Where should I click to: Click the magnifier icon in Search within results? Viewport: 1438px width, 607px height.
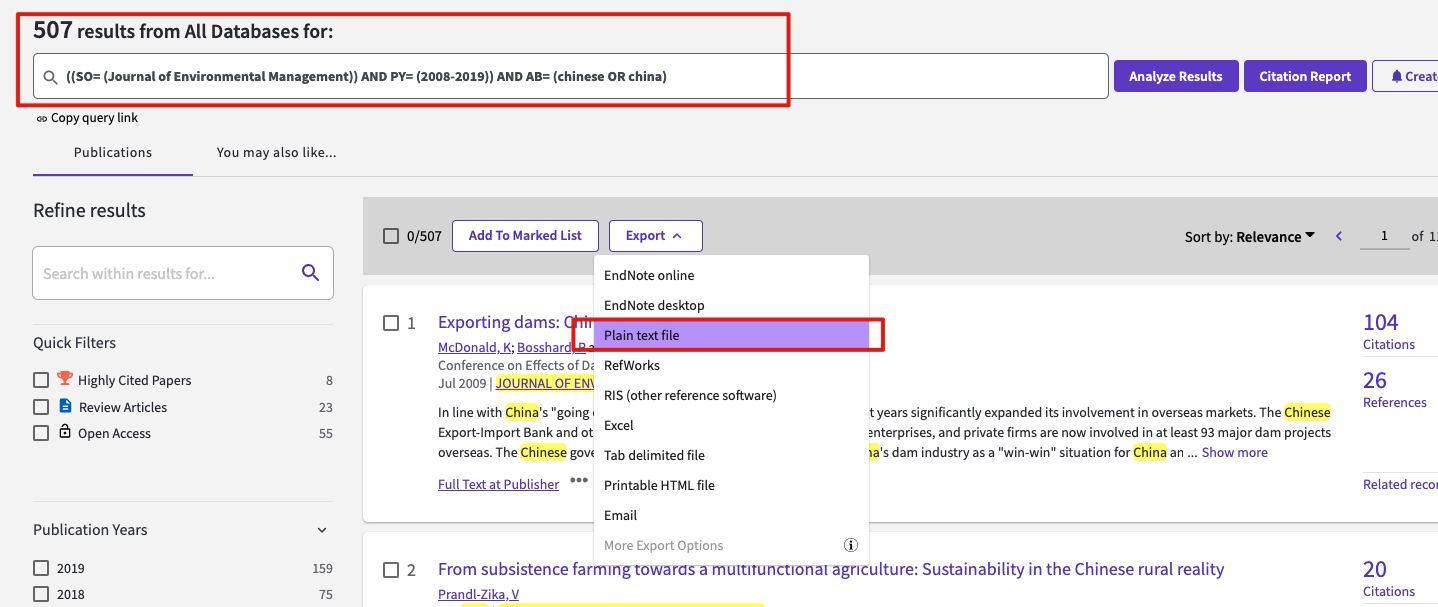310,273
